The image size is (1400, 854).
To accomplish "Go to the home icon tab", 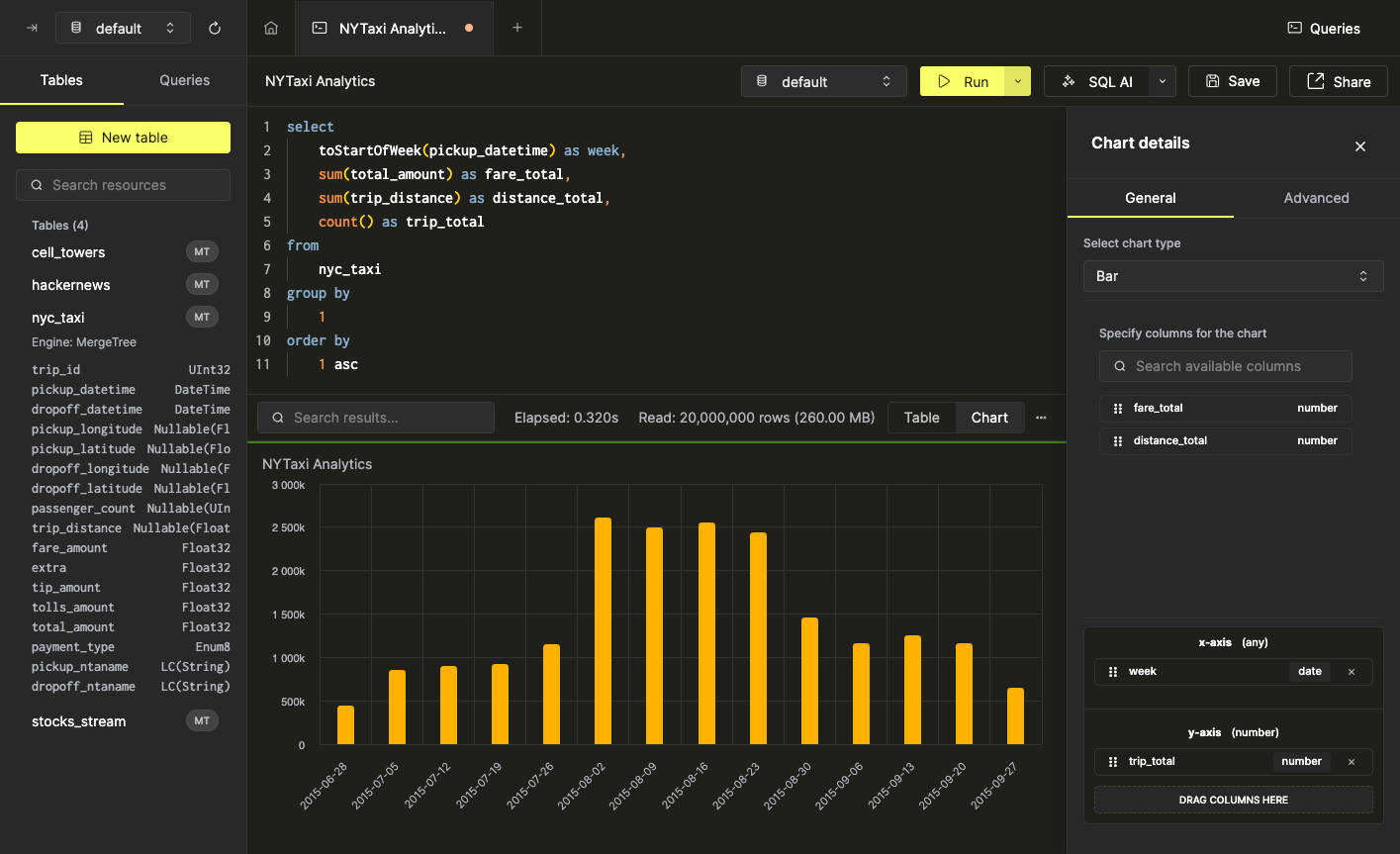I will (x=271, y=28).
